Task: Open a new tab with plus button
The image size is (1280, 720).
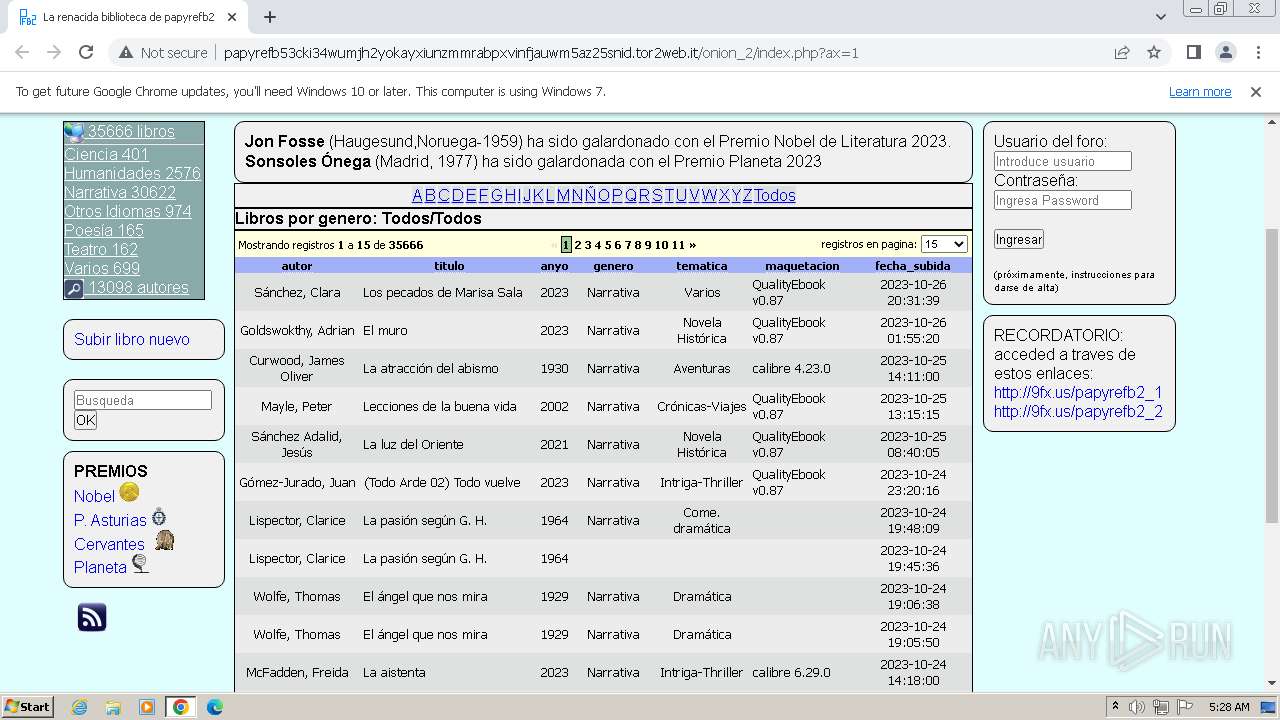Action: tap(270, 17)
